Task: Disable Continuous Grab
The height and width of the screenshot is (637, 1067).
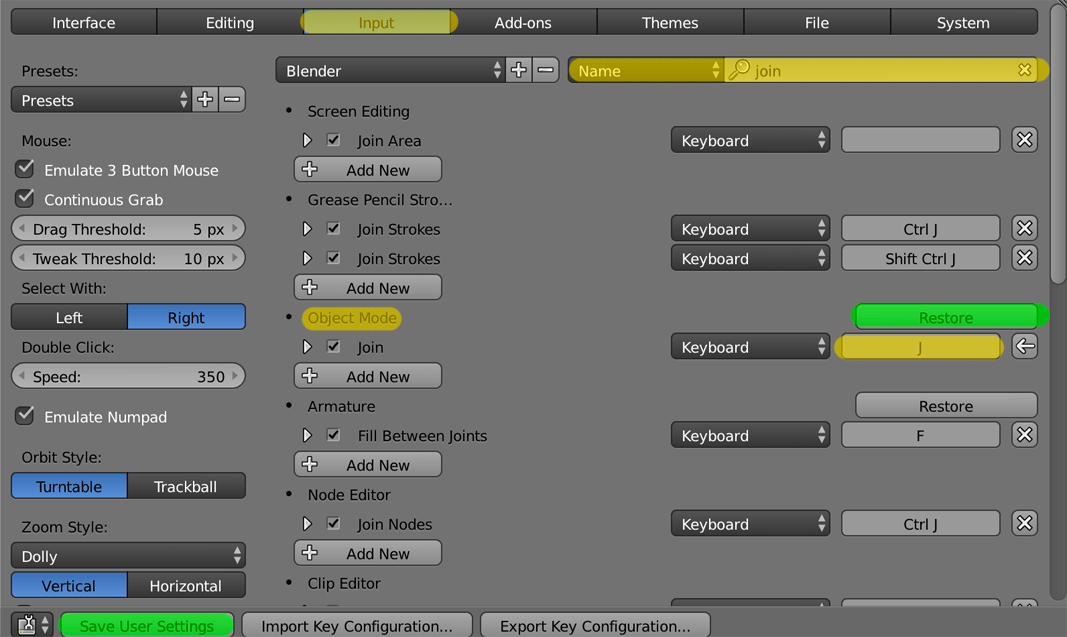Action: pyautogui.click(x=24, y=199)
